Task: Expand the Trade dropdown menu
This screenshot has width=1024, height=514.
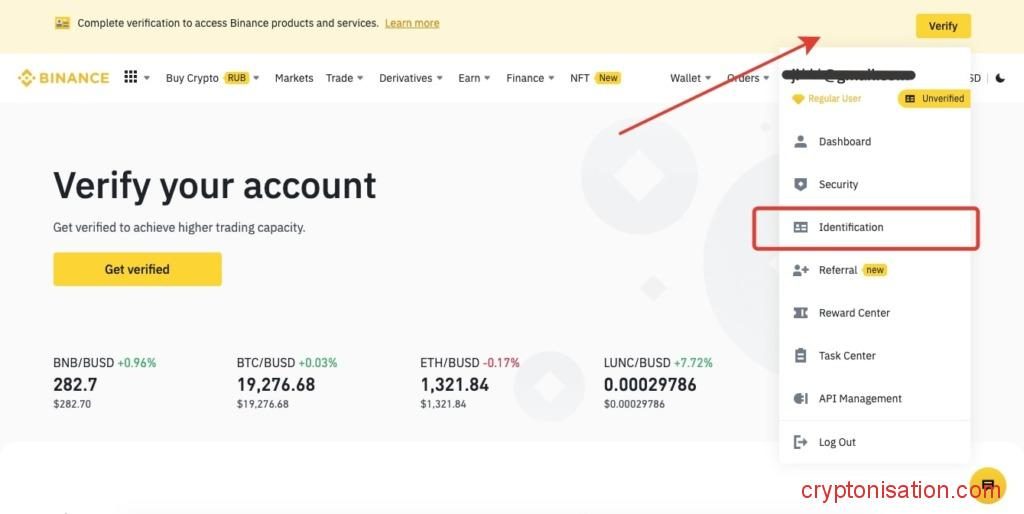Action: pyautogui.click(x=345, y=78)
